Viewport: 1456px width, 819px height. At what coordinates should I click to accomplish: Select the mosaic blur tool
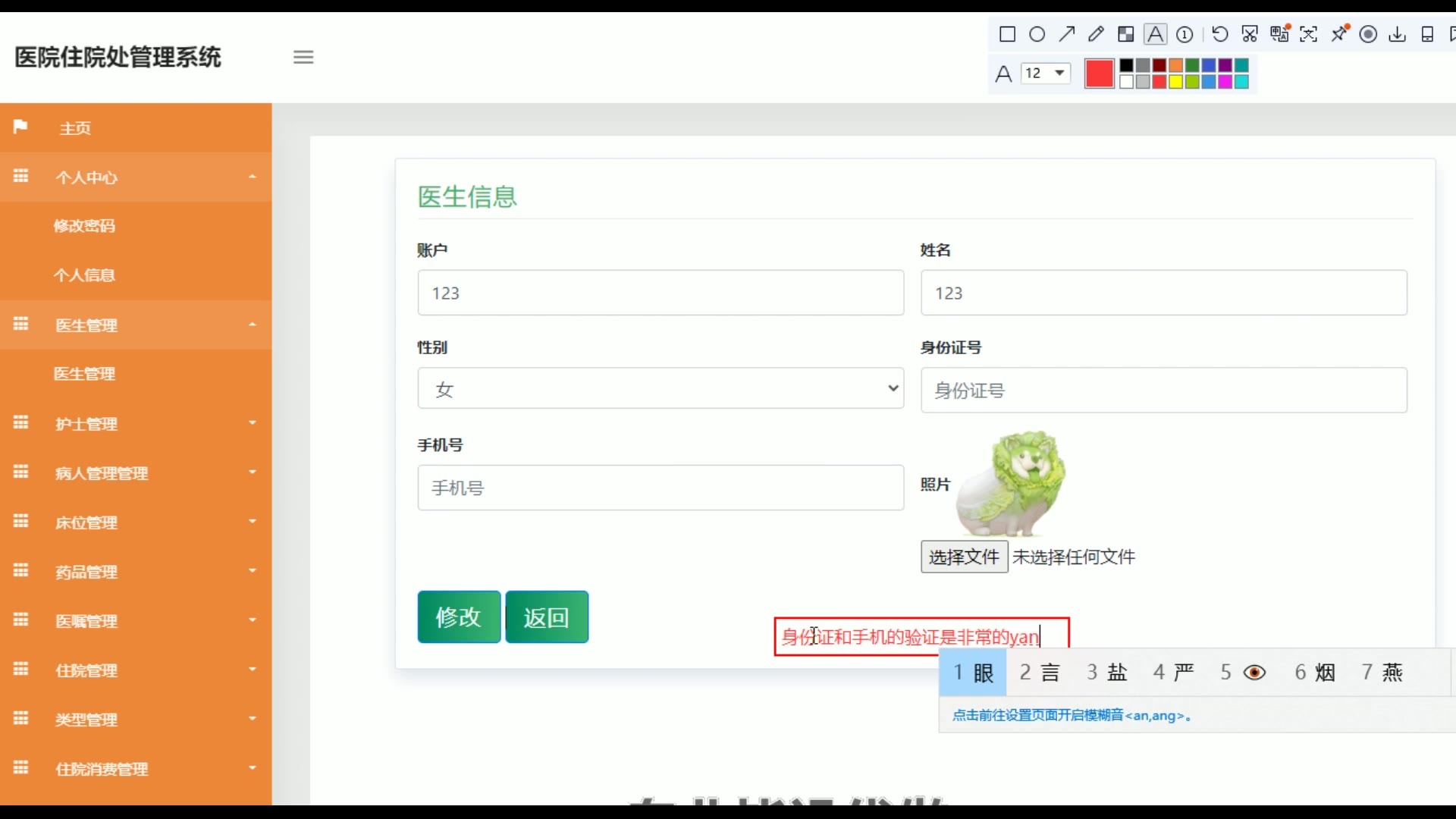pyautogui.click(x=1125, y=34)
